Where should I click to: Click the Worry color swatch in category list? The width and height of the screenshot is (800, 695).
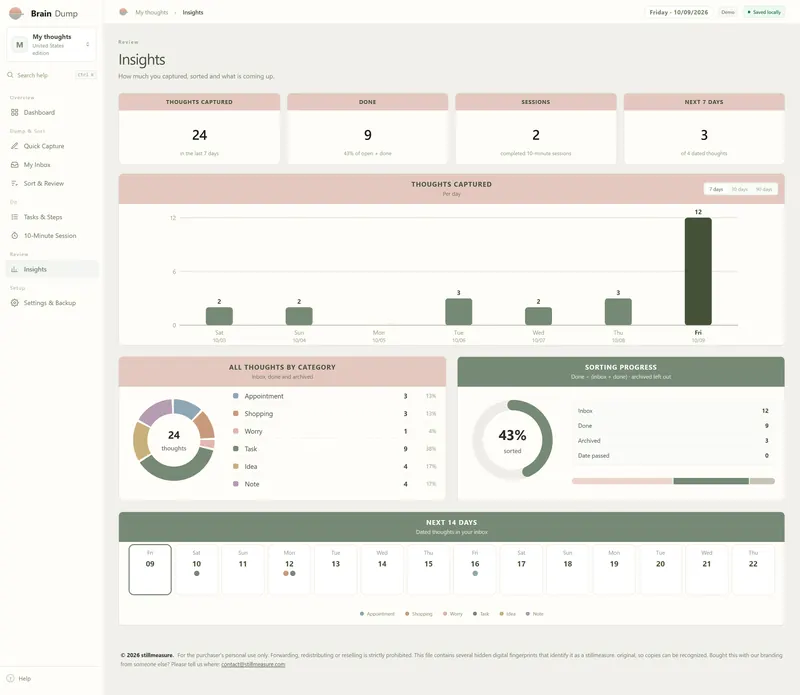coord(236,431)
